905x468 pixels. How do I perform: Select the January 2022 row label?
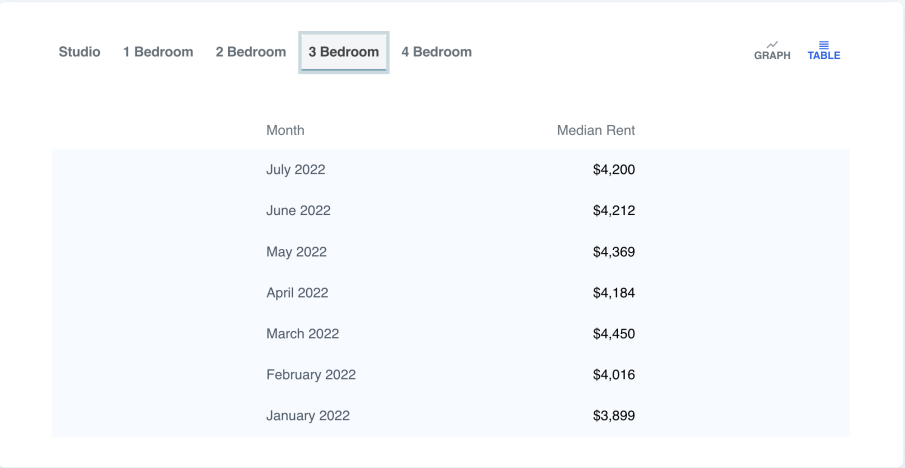308,416
